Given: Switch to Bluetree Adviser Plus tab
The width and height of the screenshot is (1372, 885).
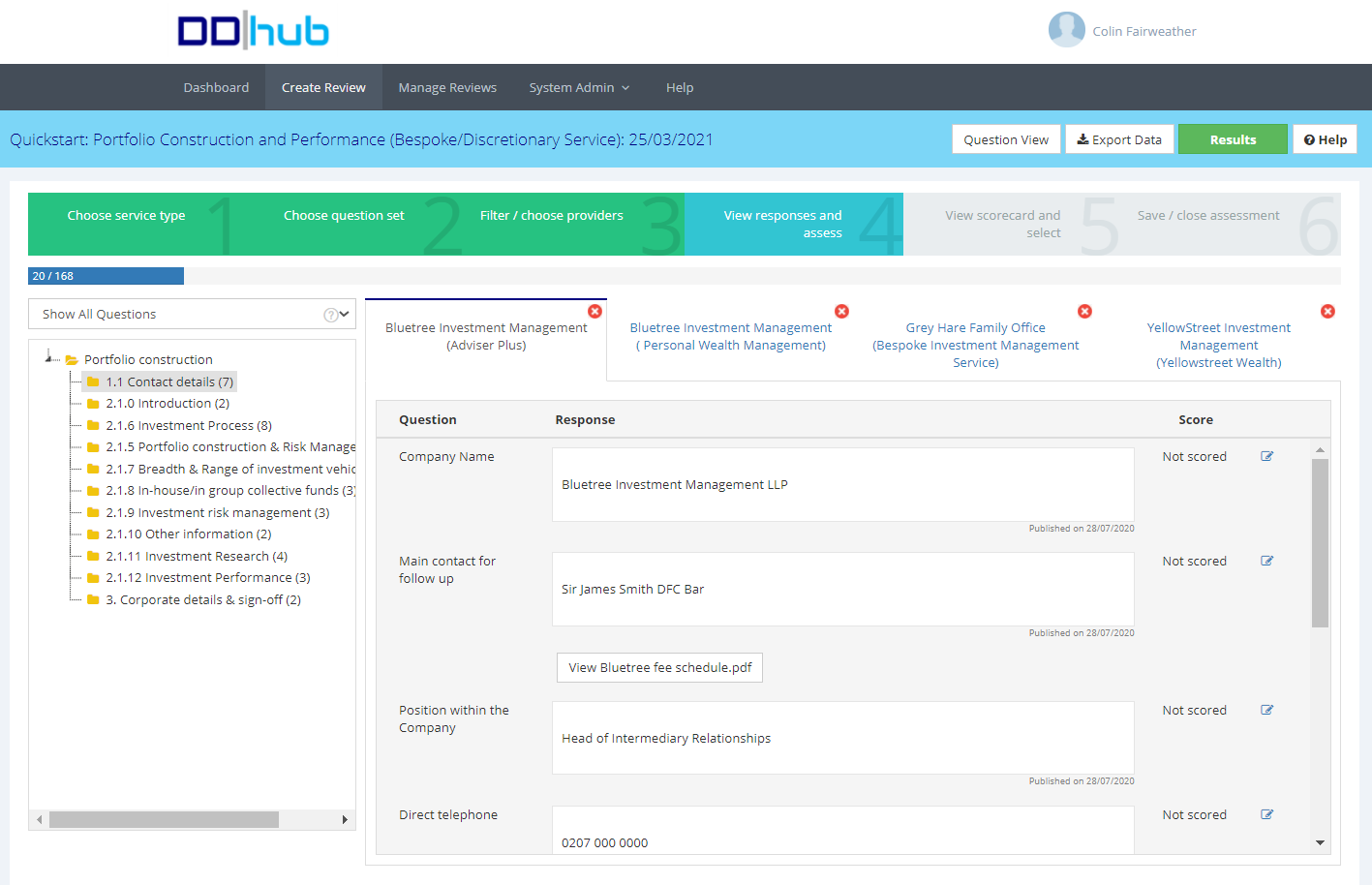Looking at the screenshot, I should coord(486,336).
